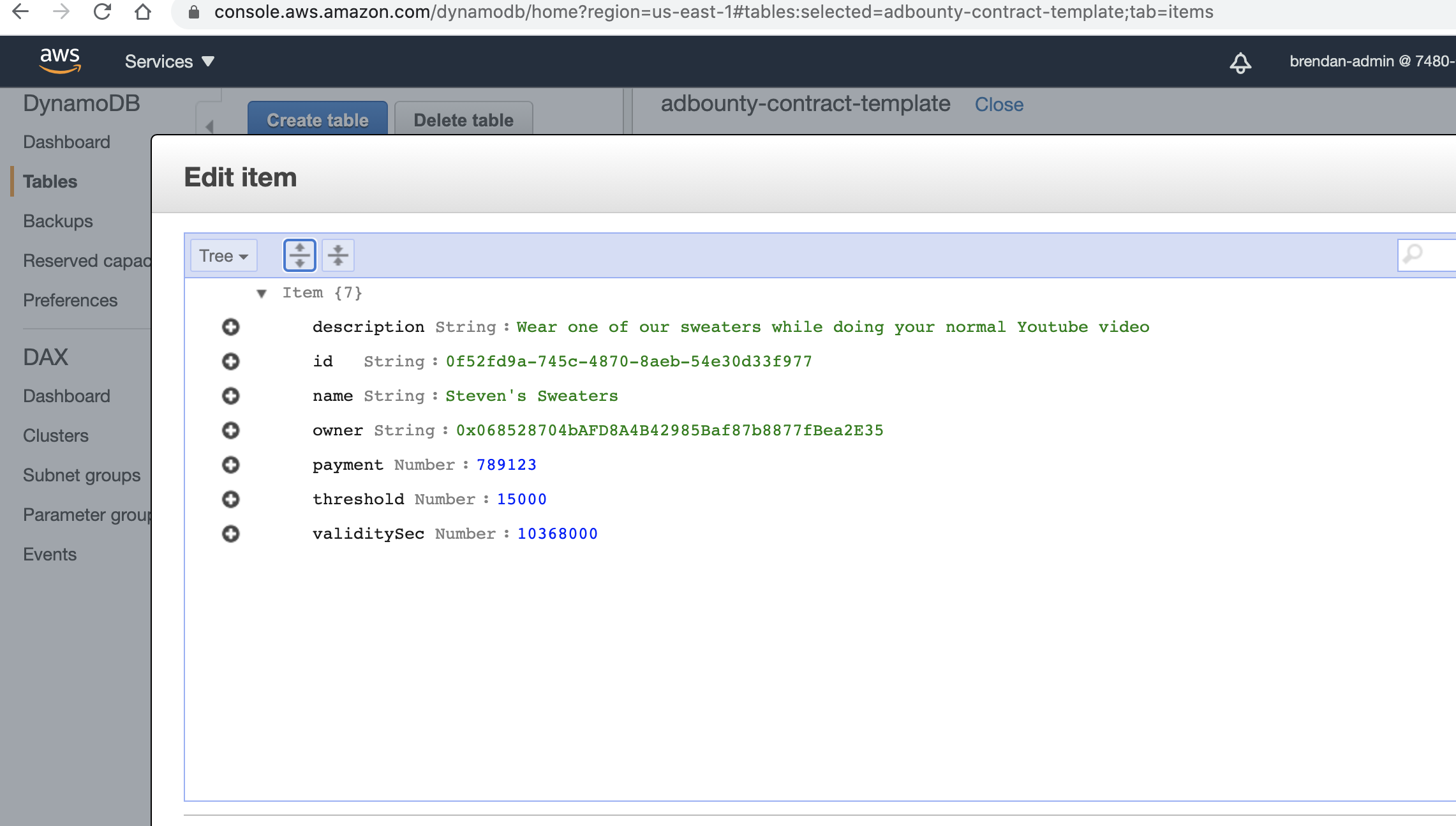Click the plus icon next to id row
Screen dimensions: 1456x826
click(x=230, y=361)
